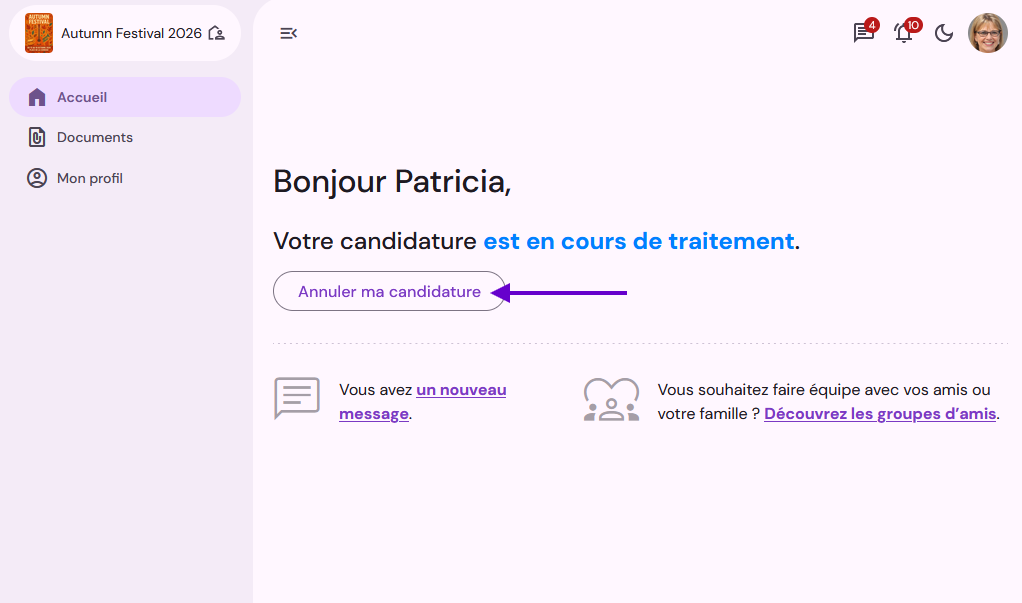Go to Accueil in the sidebar
The width and height of the screenshot is (1022, 603).
click(x=82, y=97)
